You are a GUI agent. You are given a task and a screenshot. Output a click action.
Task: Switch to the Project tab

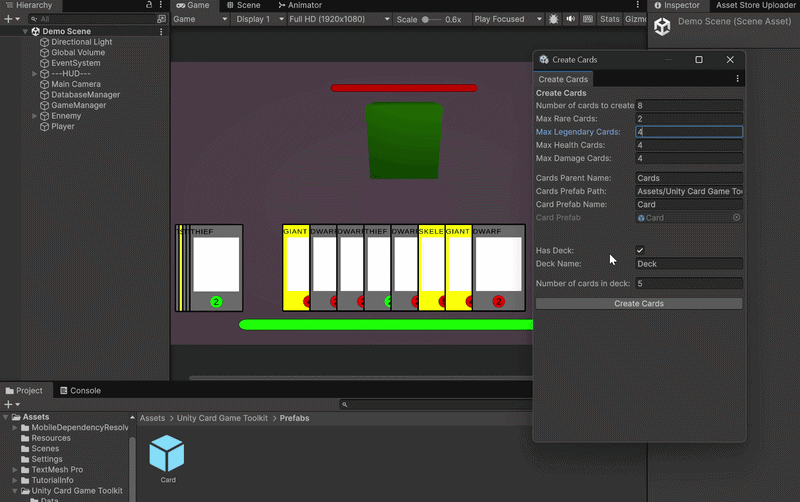tap(24, 391)
